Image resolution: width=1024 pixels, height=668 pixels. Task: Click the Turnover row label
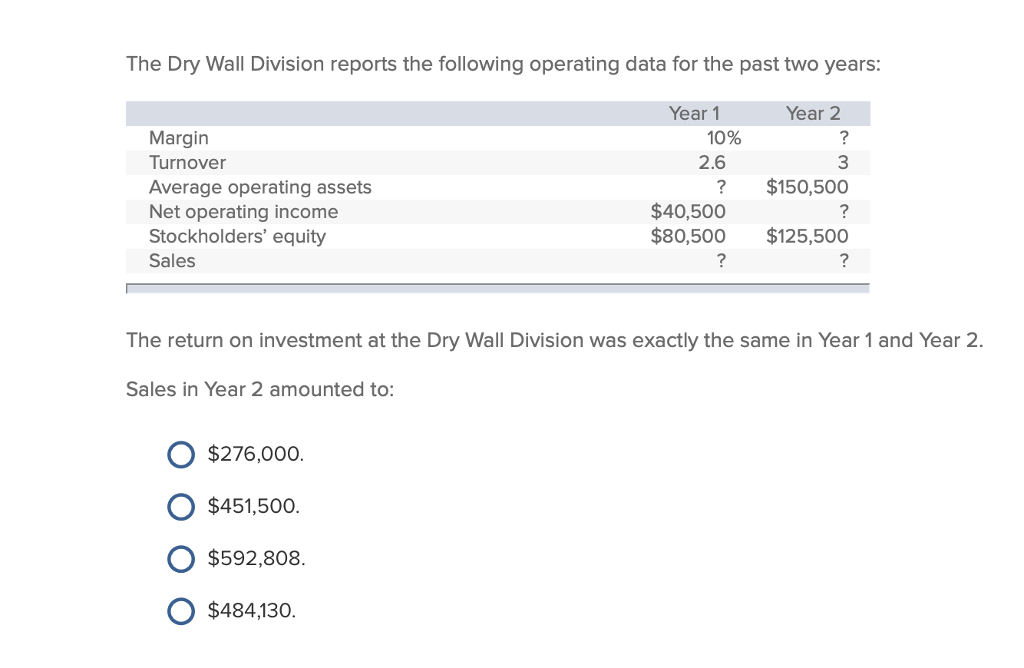point(187,162)
